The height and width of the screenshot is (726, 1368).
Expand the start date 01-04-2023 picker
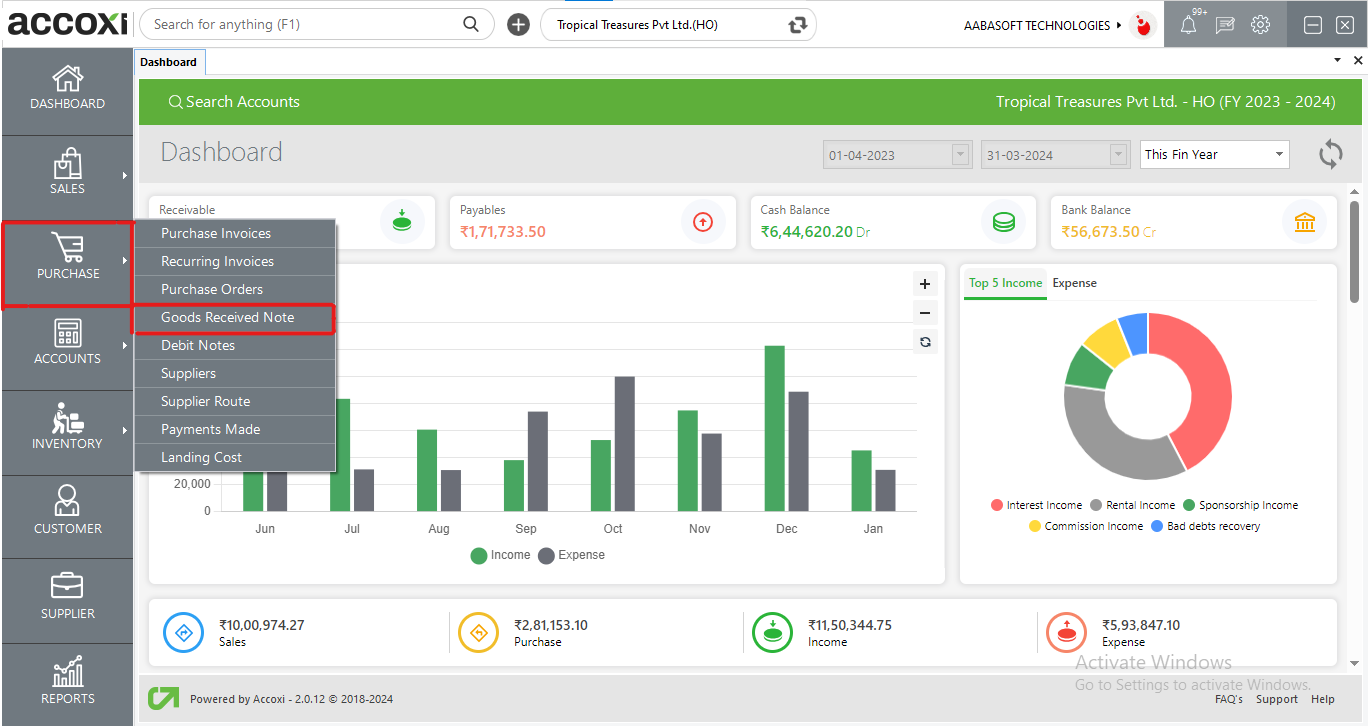coord(961,155)
